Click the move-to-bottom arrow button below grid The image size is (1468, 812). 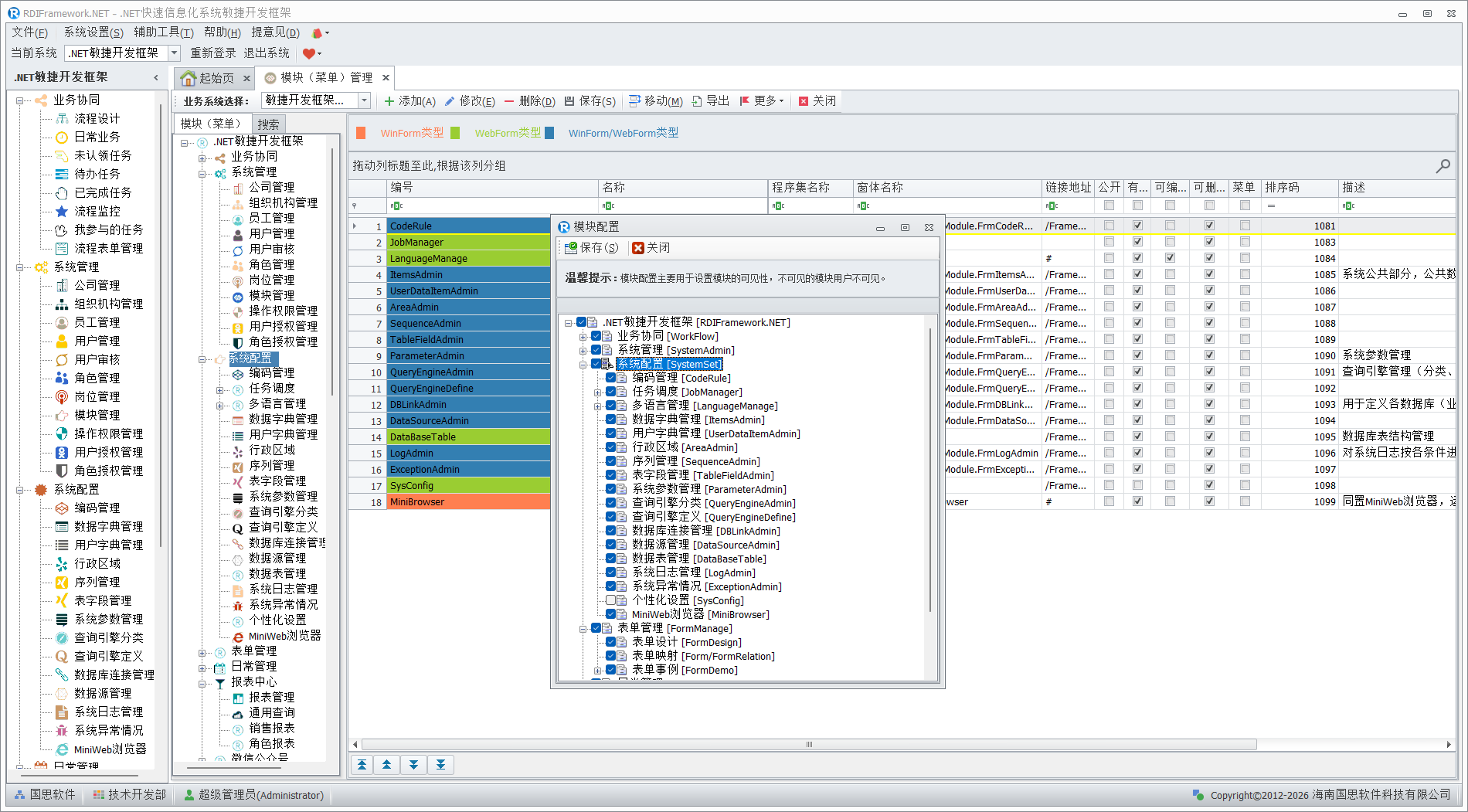click(440, 765)
